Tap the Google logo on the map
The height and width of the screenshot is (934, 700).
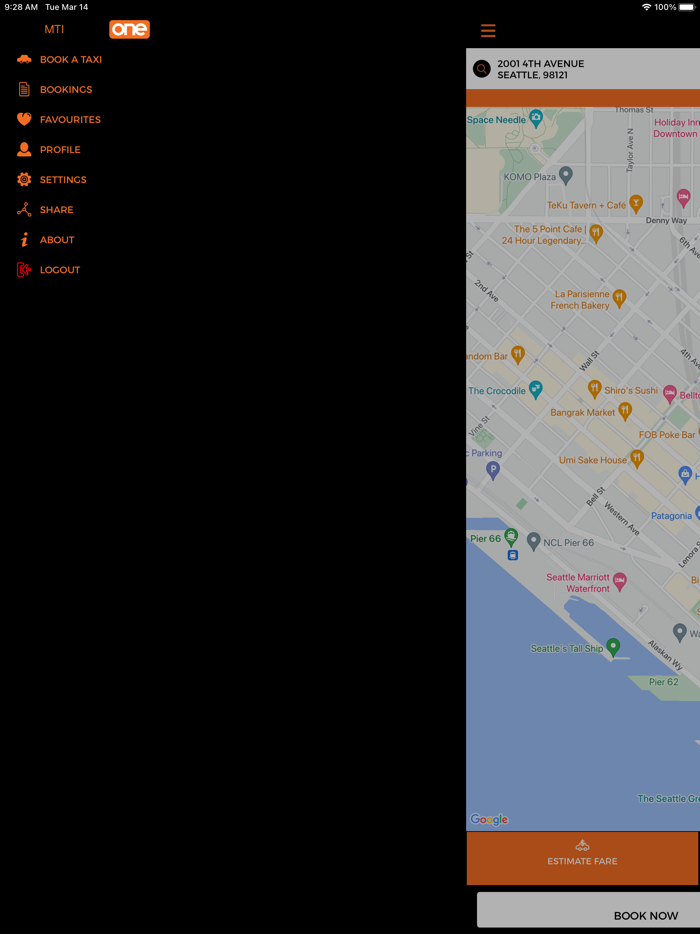coord(489,820)
